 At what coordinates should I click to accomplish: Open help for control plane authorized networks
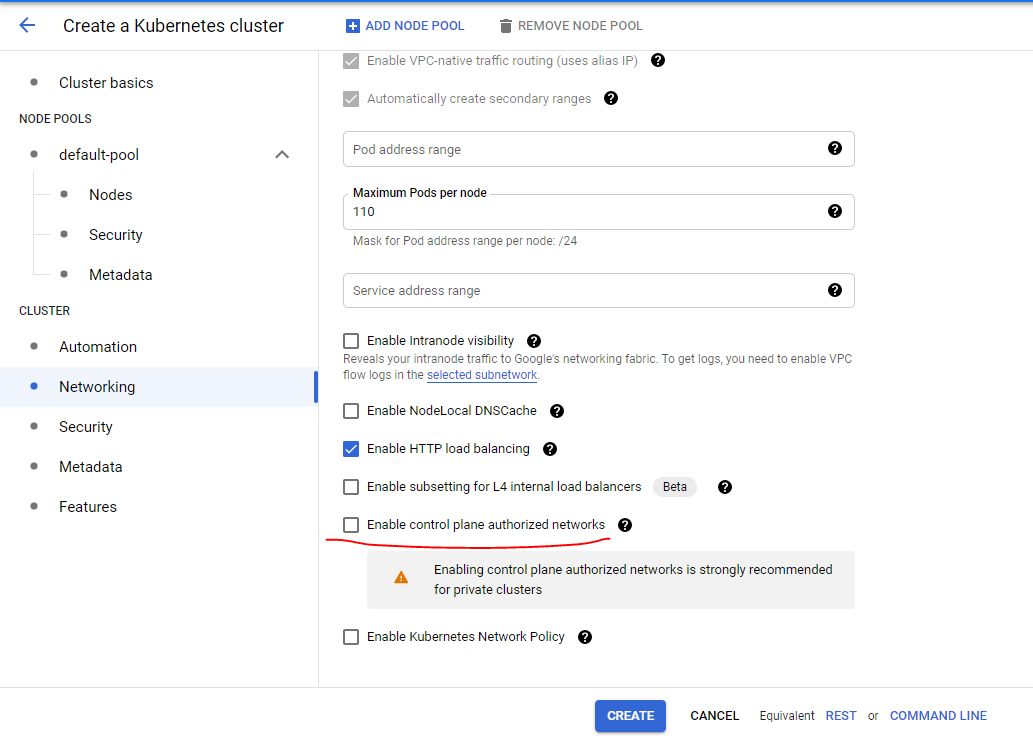625,525
